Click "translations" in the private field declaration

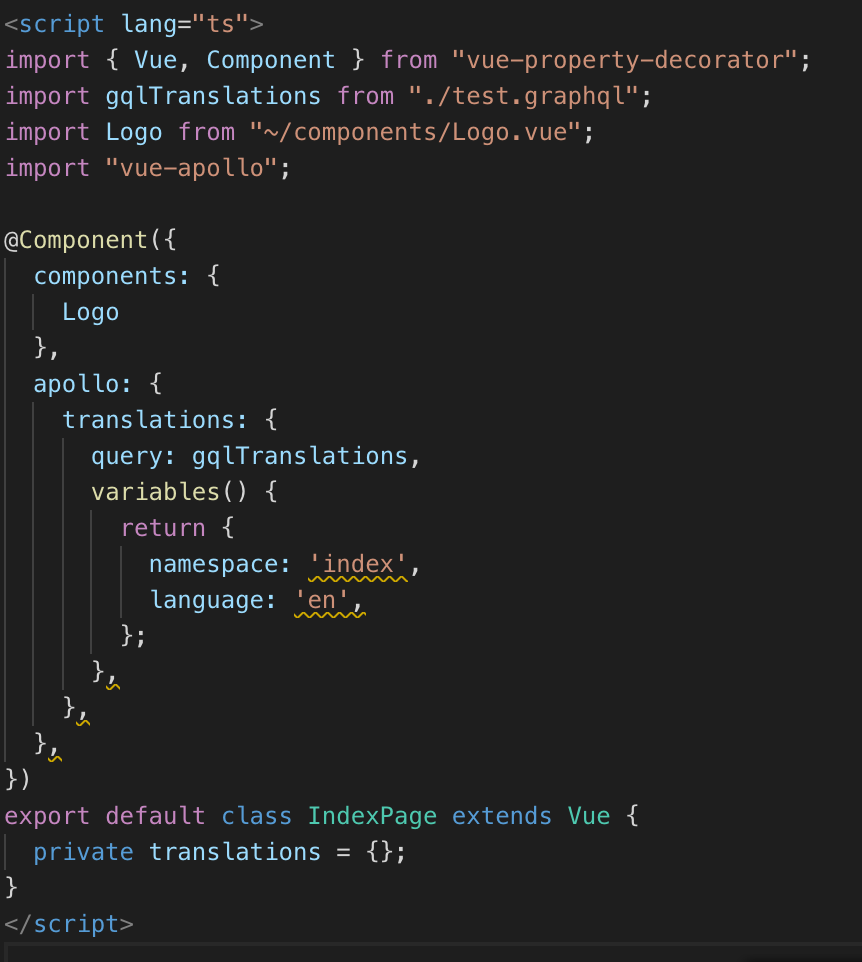pos(235,852)
